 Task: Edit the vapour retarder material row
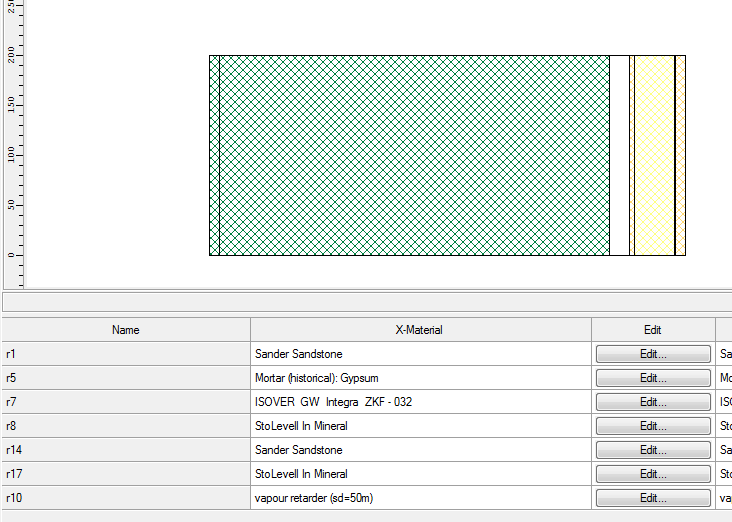653,498
